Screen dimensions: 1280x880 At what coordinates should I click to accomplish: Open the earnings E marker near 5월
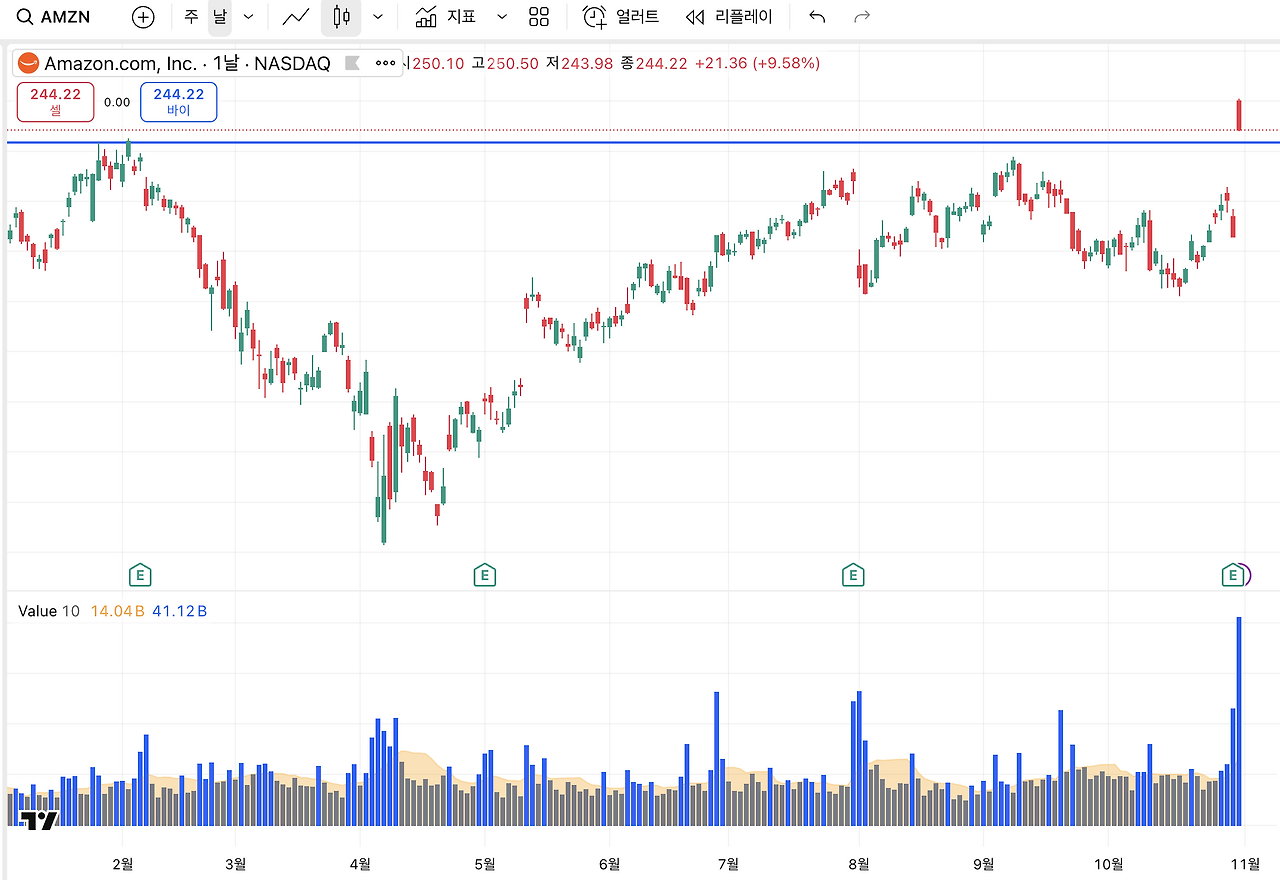[484, 575]
